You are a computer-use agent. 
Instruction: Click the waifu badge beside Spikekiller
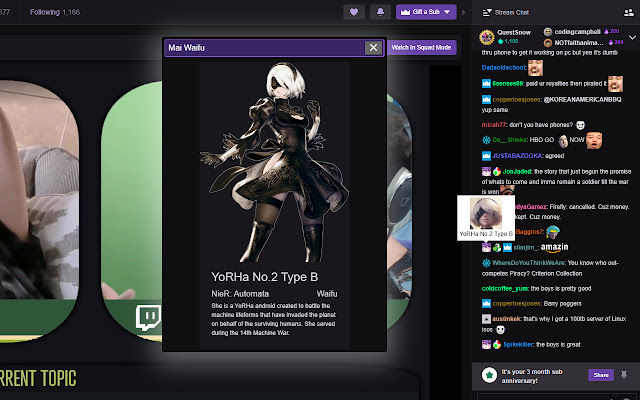[x=486, y=344]
